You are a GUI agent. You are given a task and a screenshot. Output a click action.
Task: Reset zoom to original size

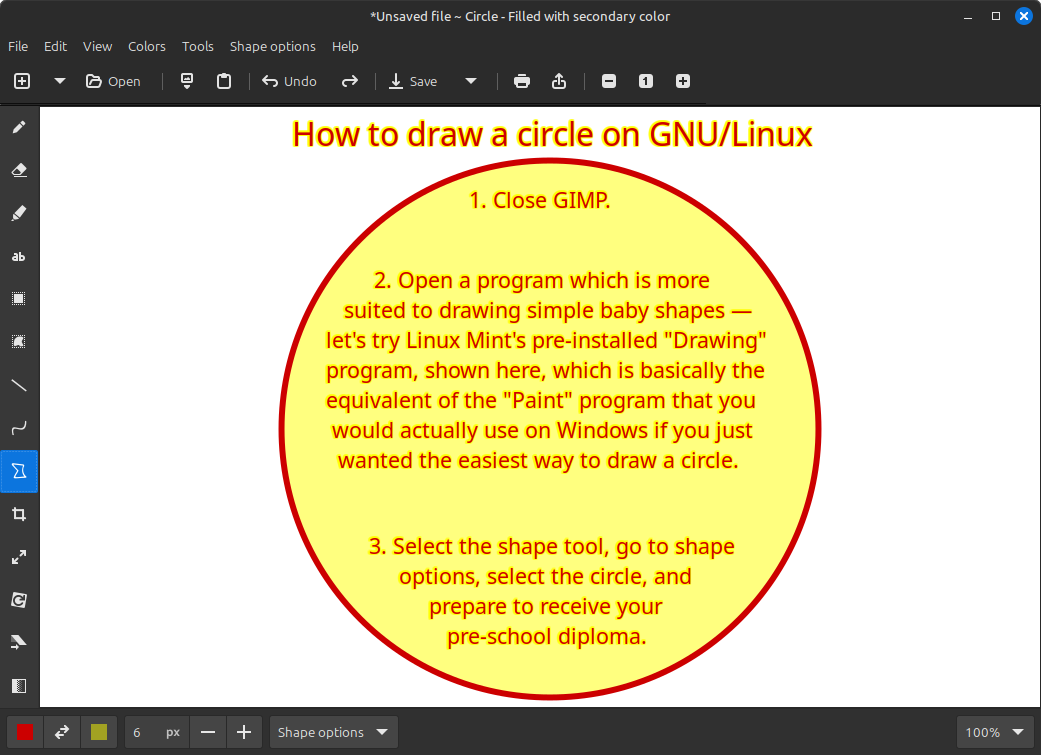[646, 81]
